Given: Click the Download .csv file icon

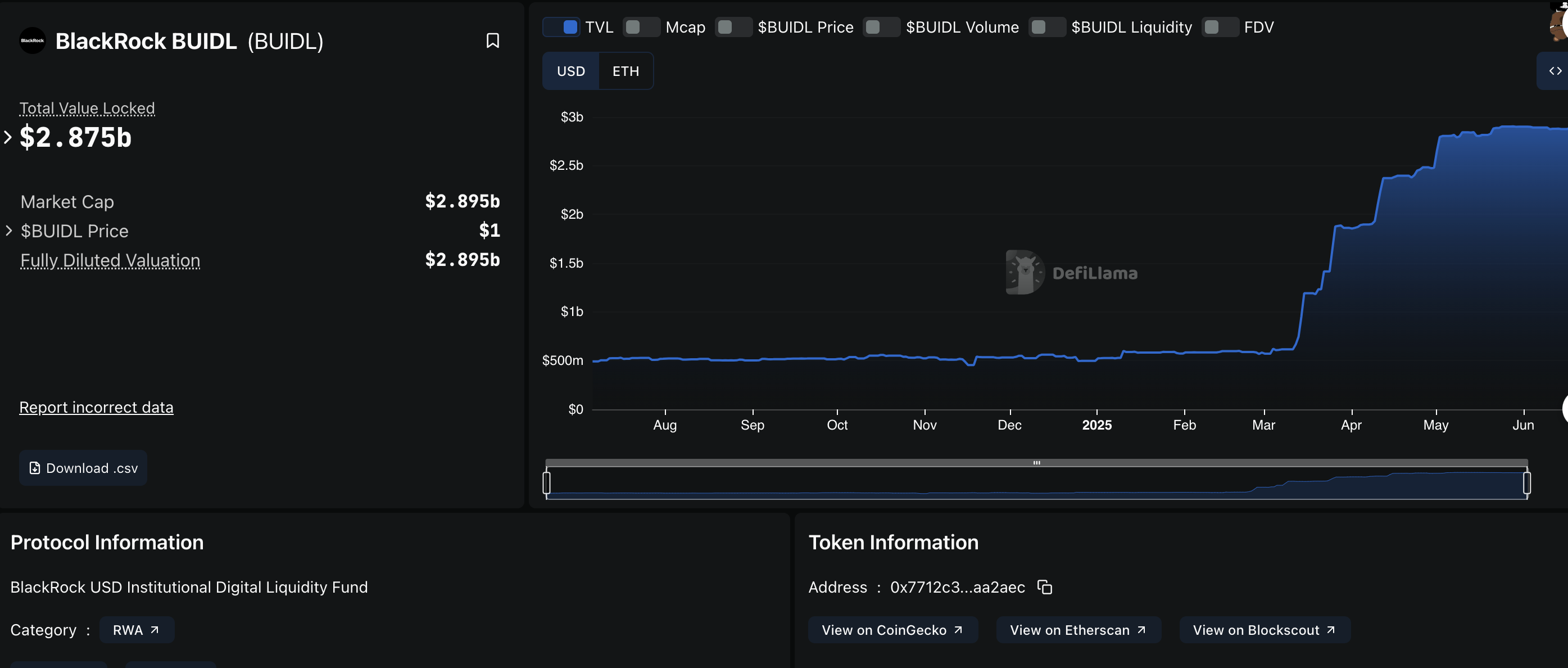Looking at the screenshot, I should (x=35, y=468).
